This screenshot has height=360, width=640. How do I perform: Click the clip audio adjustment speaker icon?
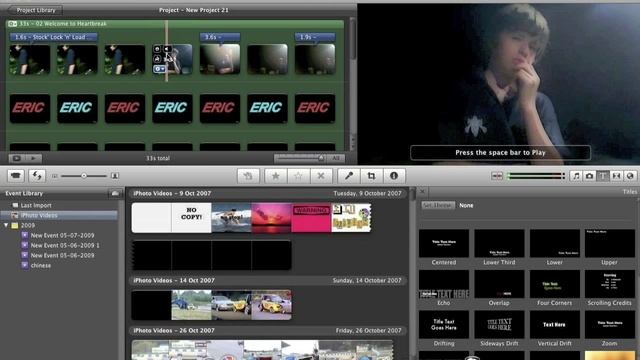[167, 49]
